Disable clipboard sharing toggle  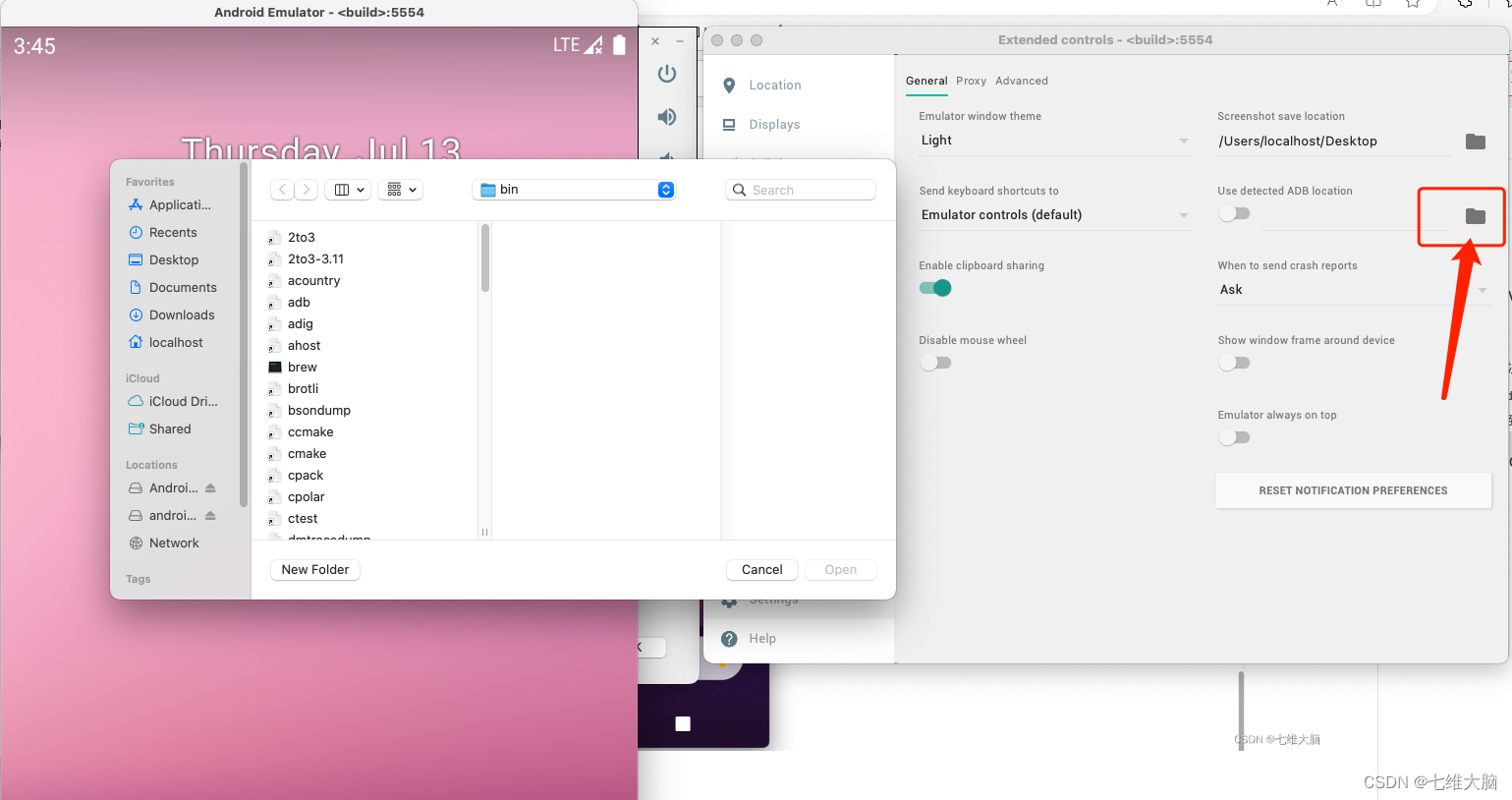tap(935, 288)
